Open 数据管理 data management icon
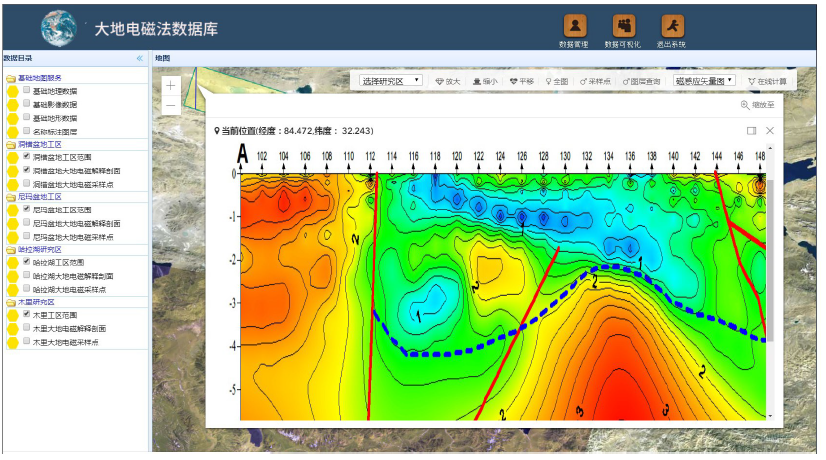 575,25
